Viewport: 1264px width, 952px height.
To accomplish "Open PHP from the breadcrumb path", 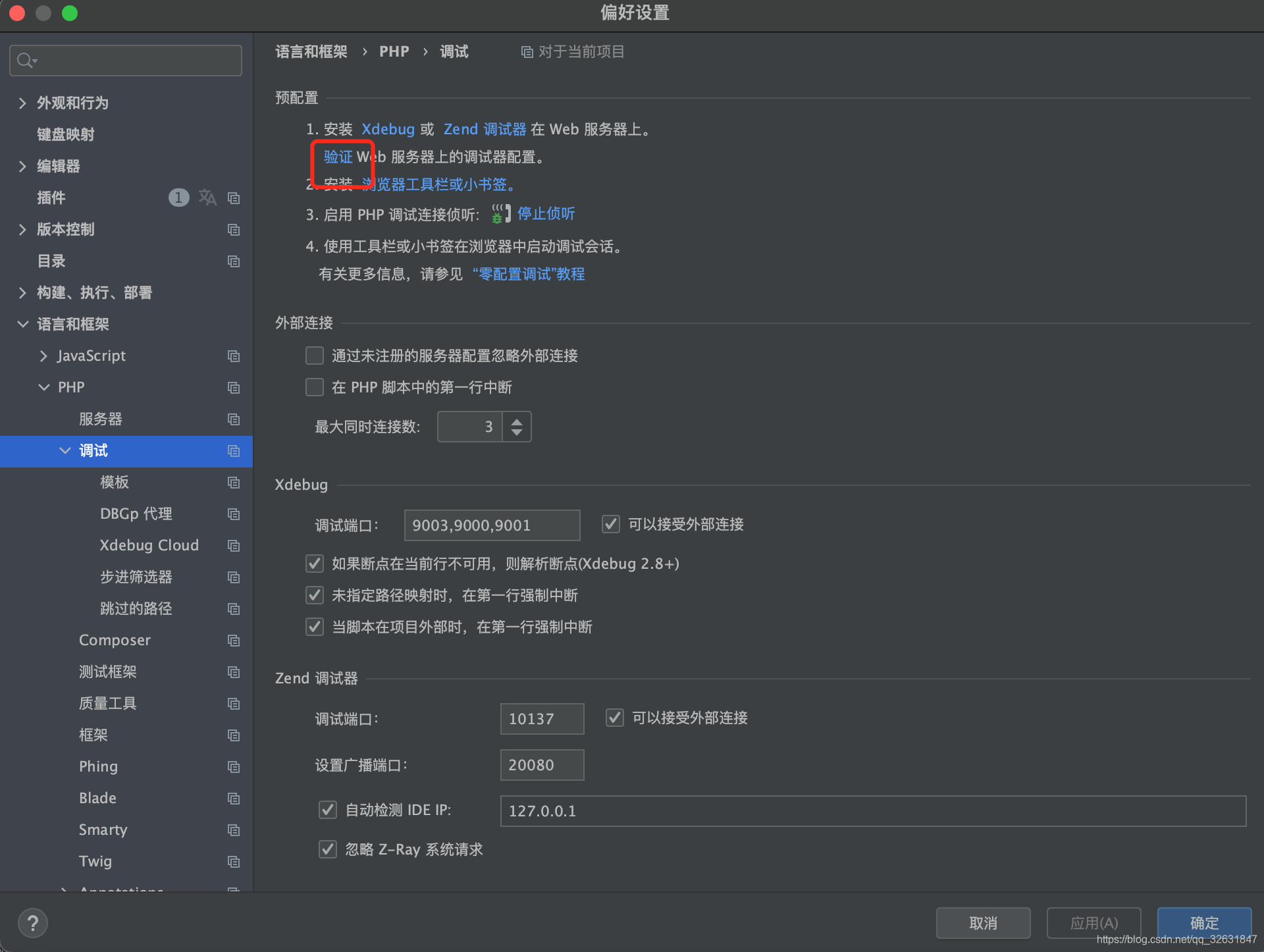I will (x=394, y=51).
